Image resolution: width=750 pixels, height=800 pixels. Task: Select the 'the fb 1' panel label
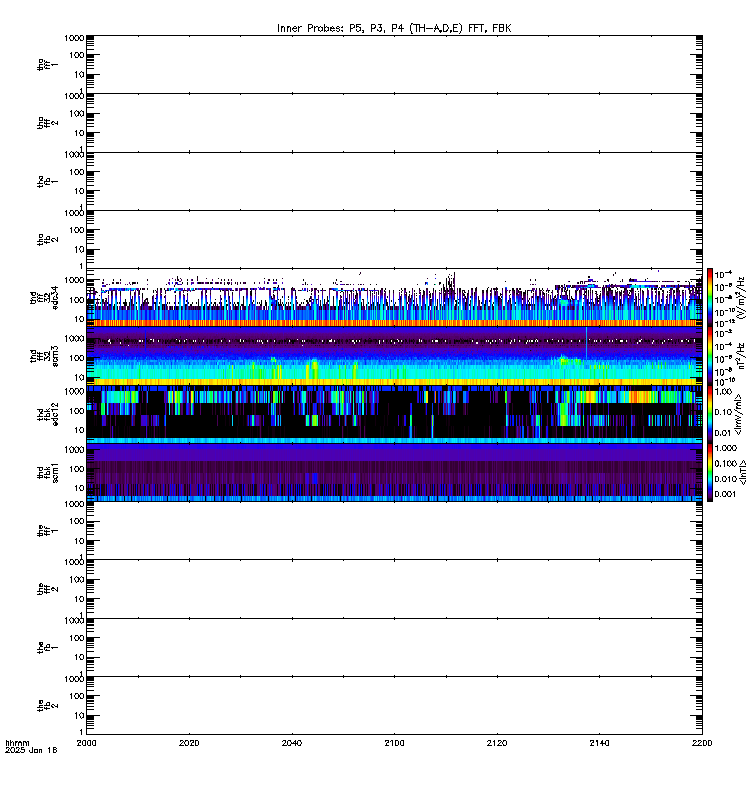pos(47,648)
